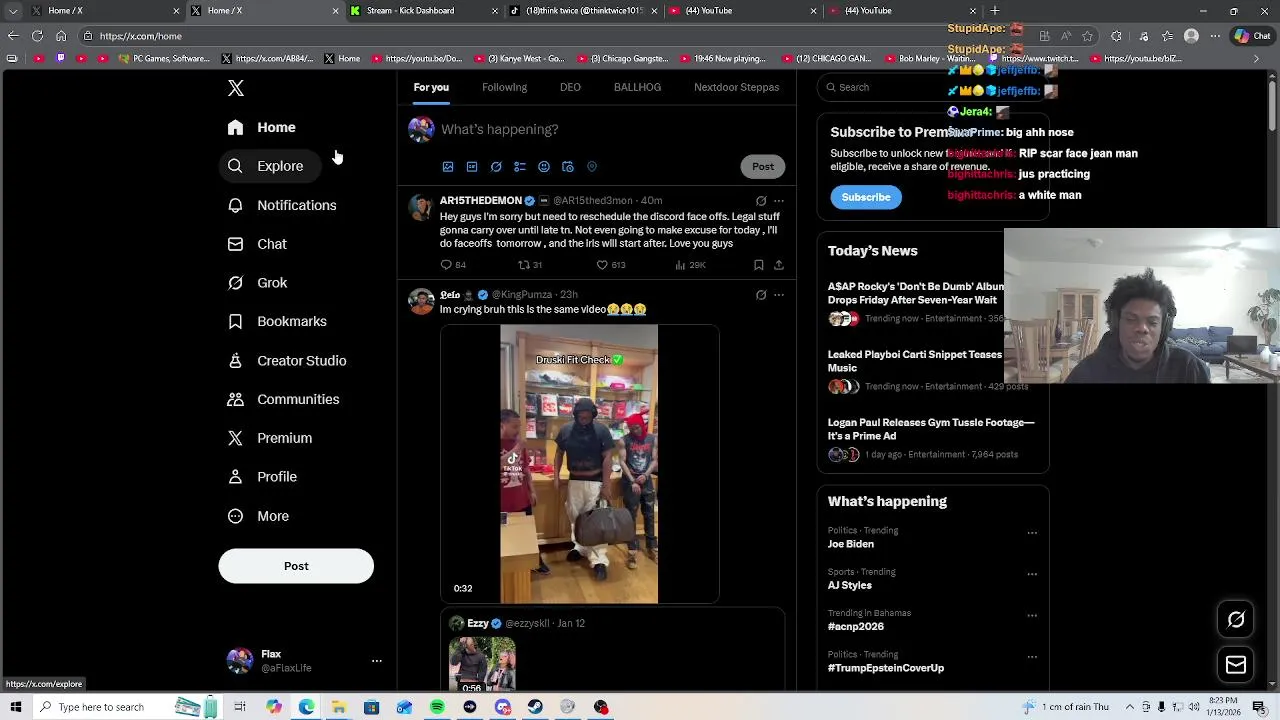Add GIF icon in composer
This screenshot has height=720, width=1280.
tap(472, 167)
